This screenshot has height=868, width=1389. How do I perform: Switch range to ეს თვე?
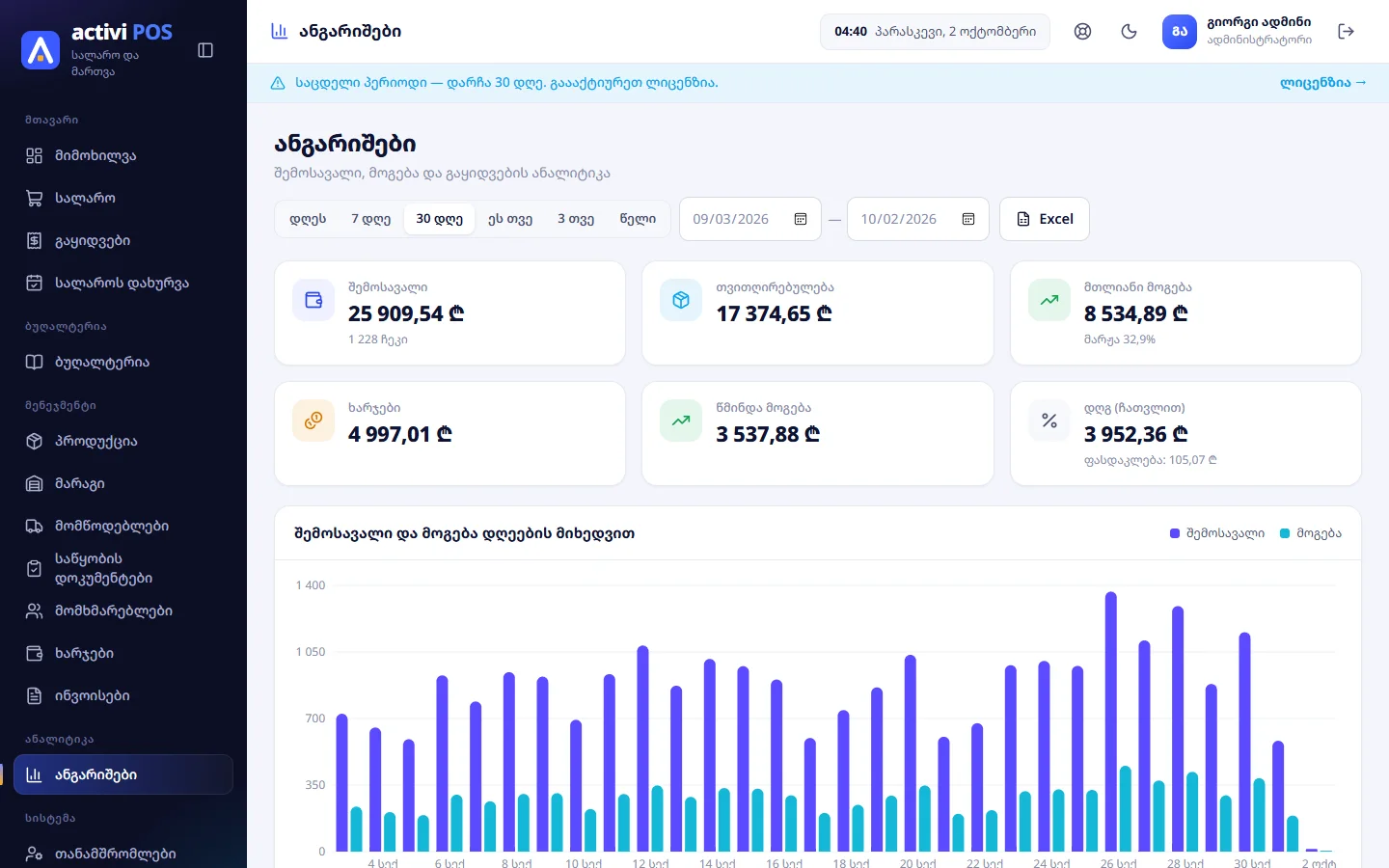coord(510,219)
